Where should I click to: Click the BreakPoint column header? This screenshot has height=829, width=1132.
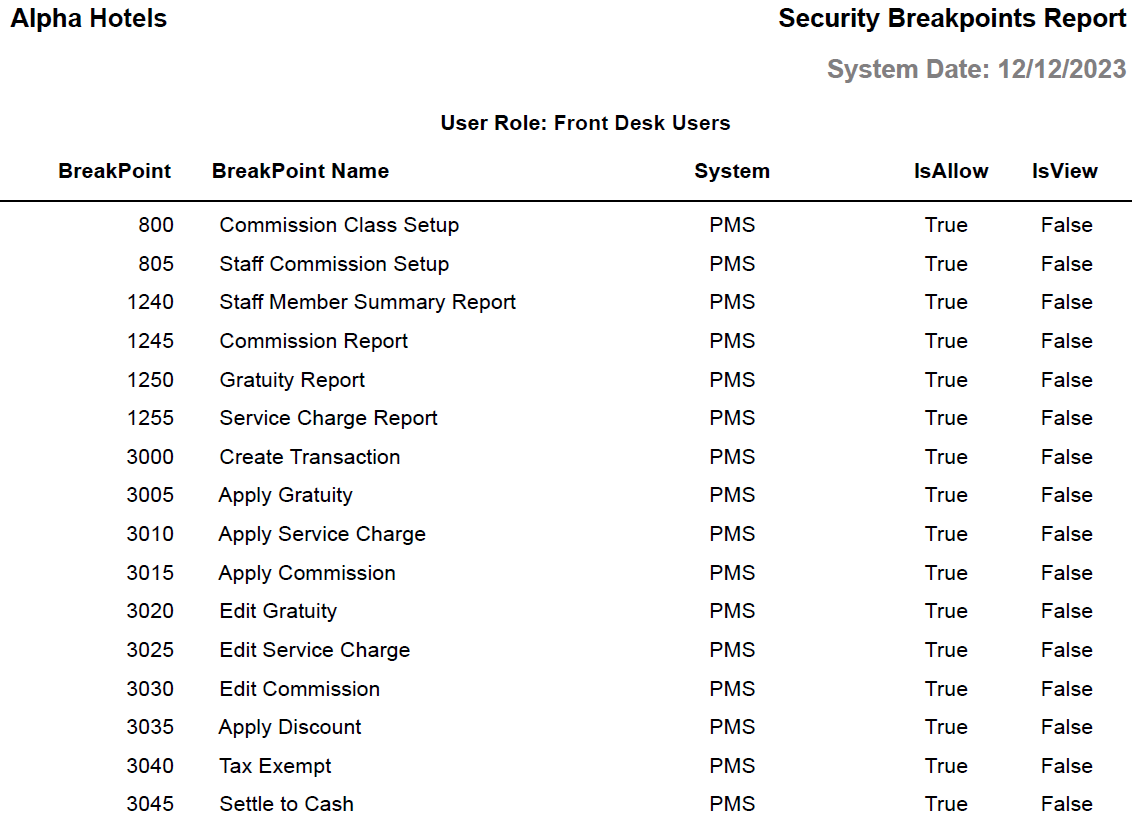[115, 171]
